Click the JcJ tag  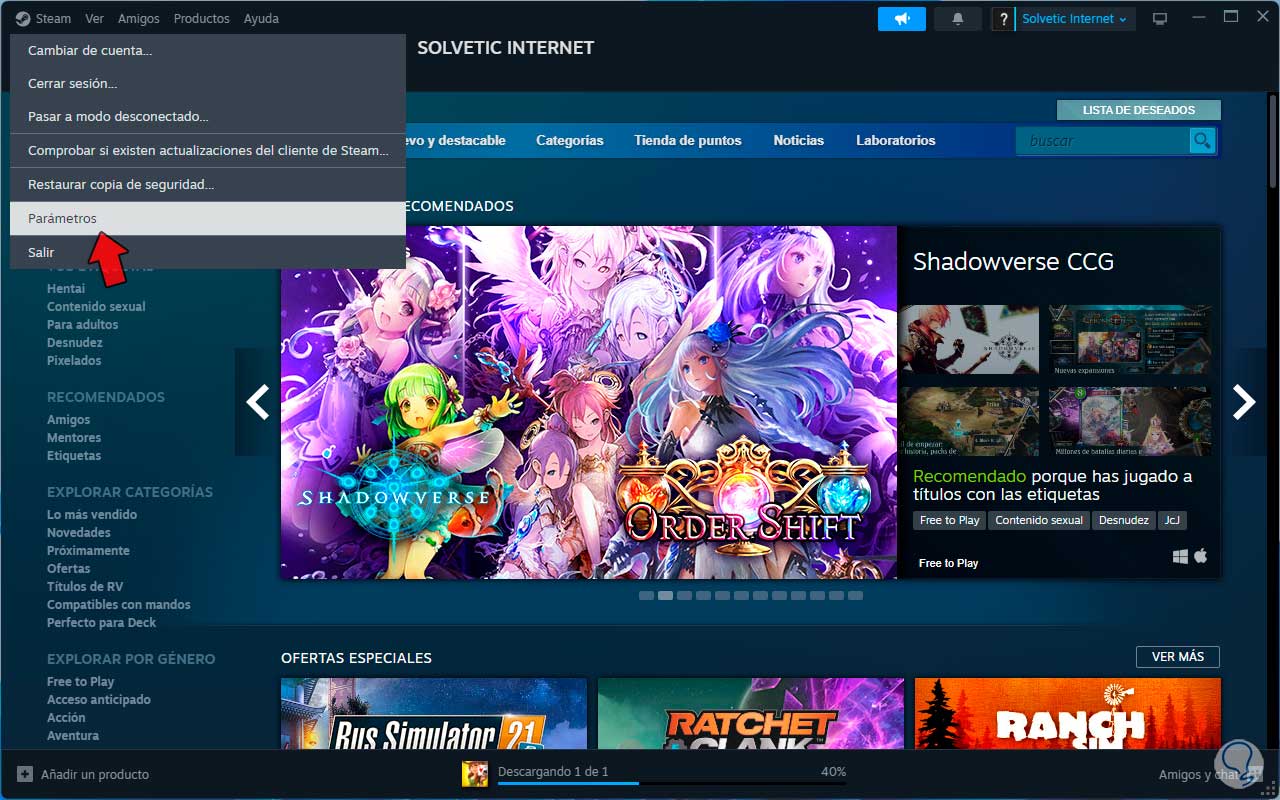click(x=1170, y=520)
